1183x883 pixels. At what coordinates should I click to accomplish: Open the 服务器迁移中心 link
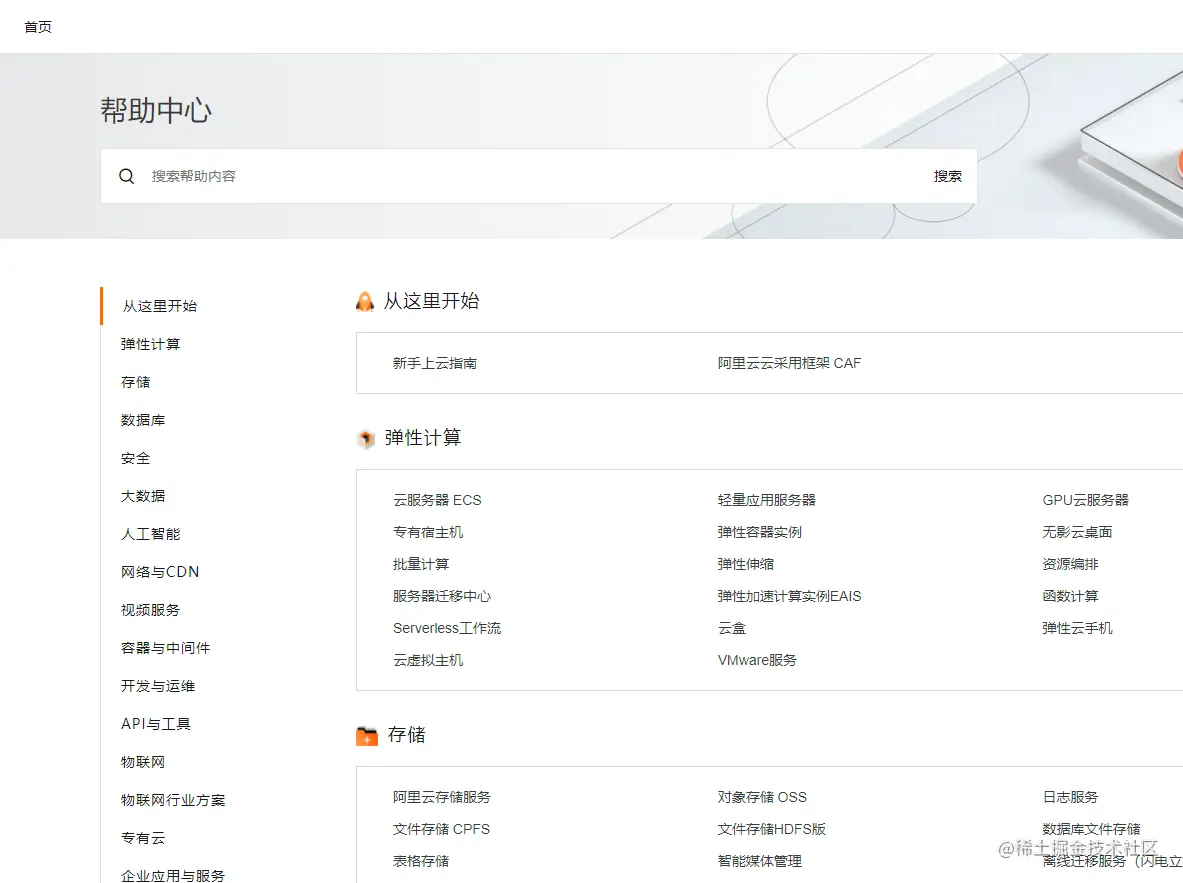pyautogui.click(x=442, y=596)
